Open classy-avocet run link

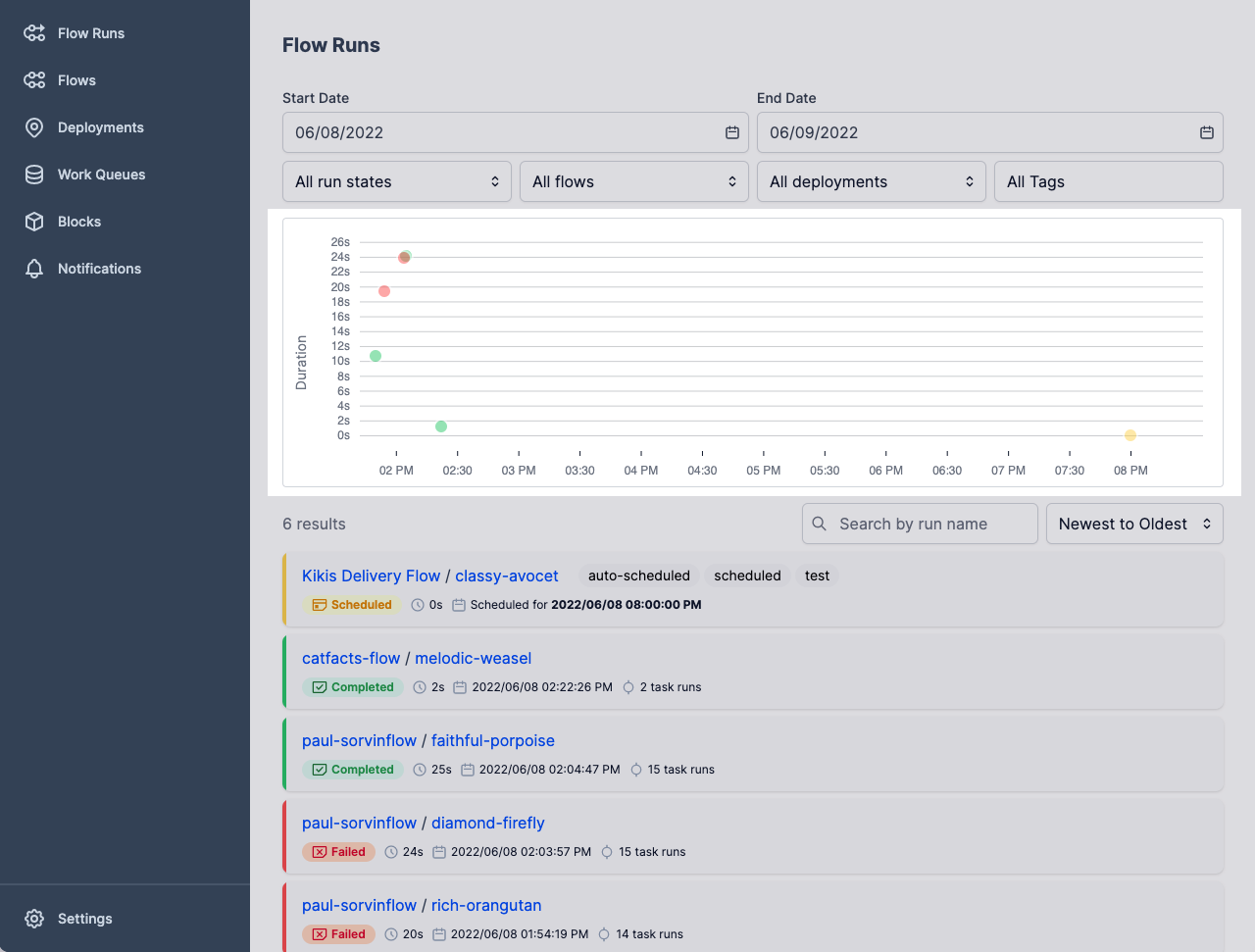[x=507, y=576]
